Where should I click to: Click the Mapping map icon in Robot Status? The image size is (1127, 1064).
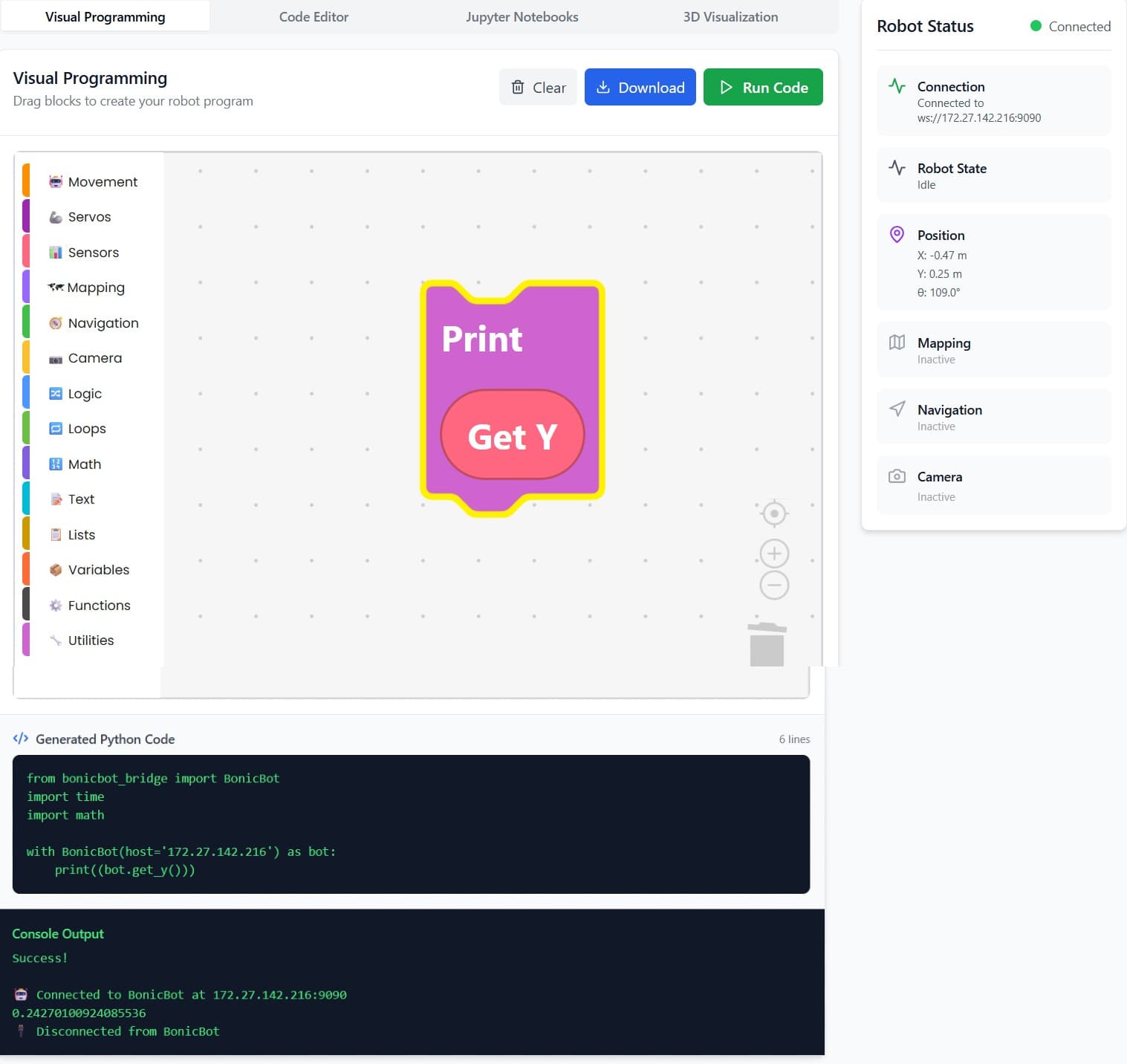coord(897,343)
